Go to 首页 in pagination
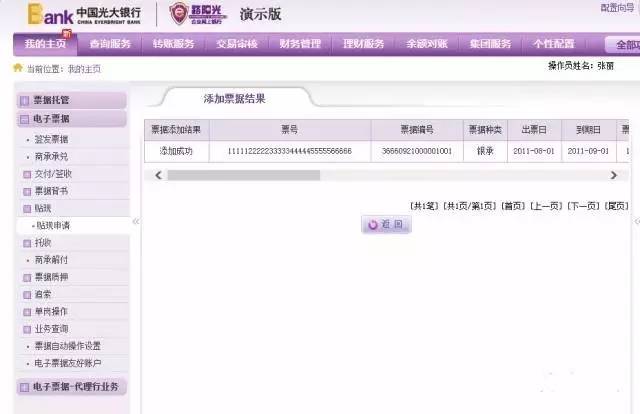 click(513, 206)
